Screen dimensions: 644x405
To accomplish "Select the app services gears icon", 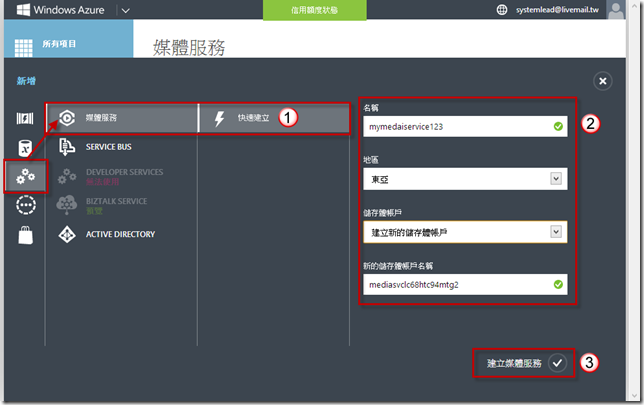I will tap(25, 177).
